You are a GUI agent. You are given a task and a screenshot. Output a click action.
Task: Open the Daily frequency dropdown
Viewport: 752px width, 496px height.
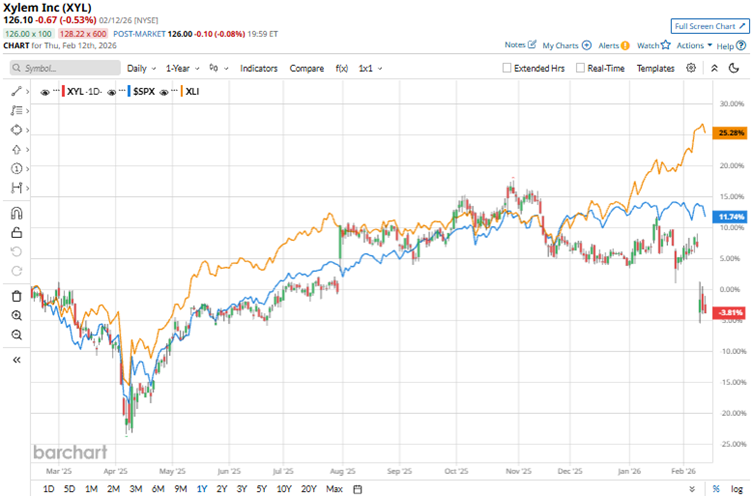[141, 68]
